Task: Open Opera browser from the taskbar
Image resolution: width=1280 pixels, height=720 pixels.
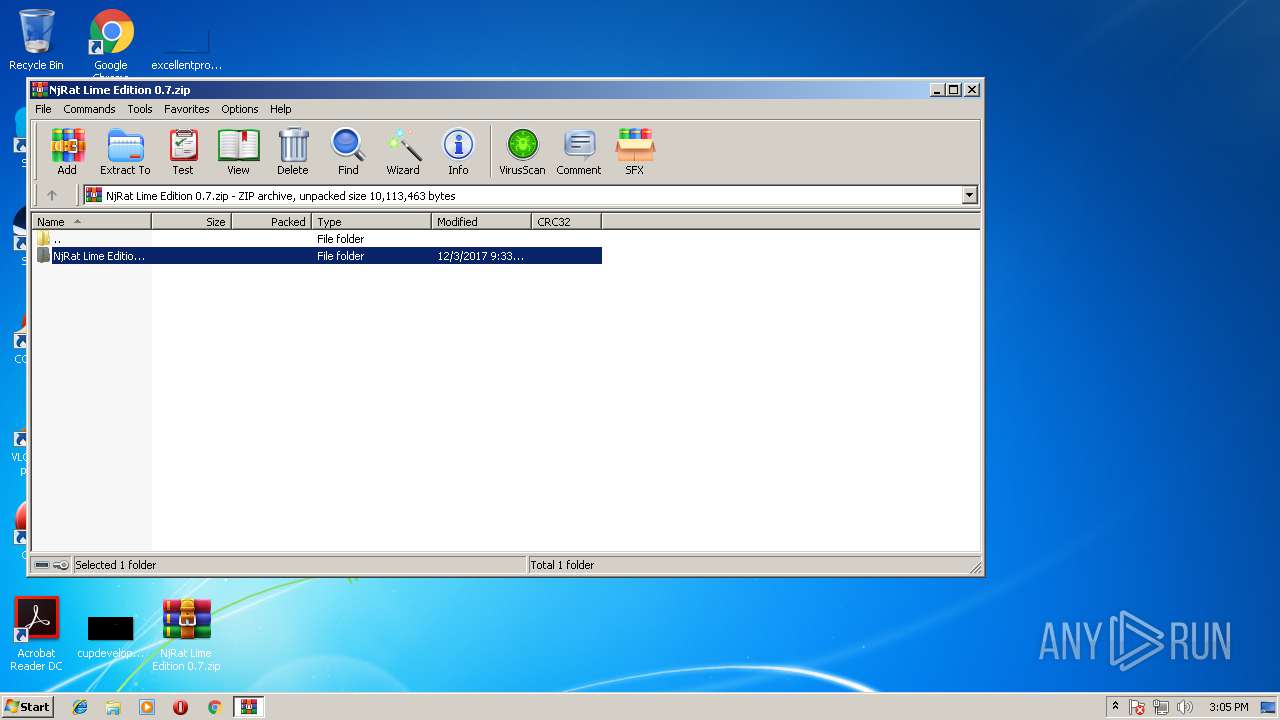Action: (180, 707)
